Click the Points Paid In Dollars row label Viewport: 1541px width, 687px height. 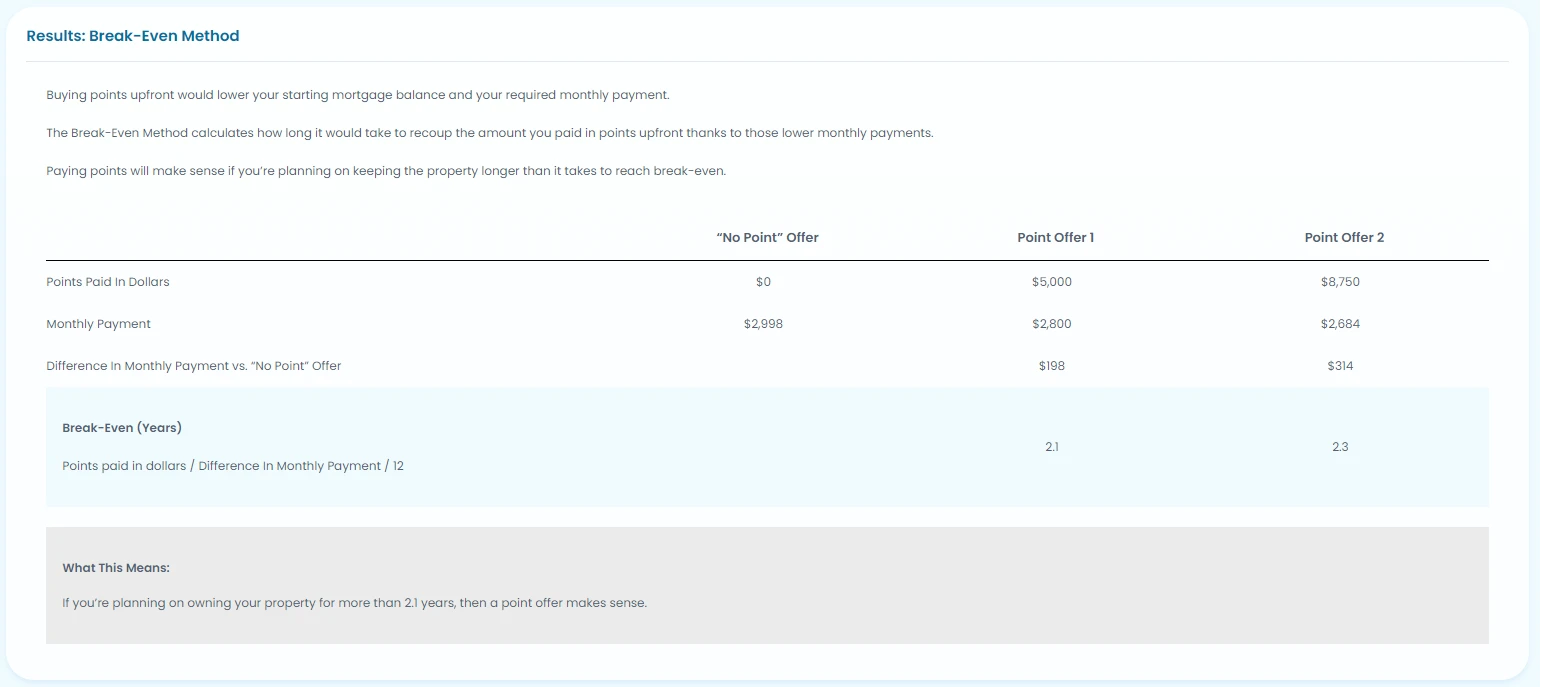(108, 282)
